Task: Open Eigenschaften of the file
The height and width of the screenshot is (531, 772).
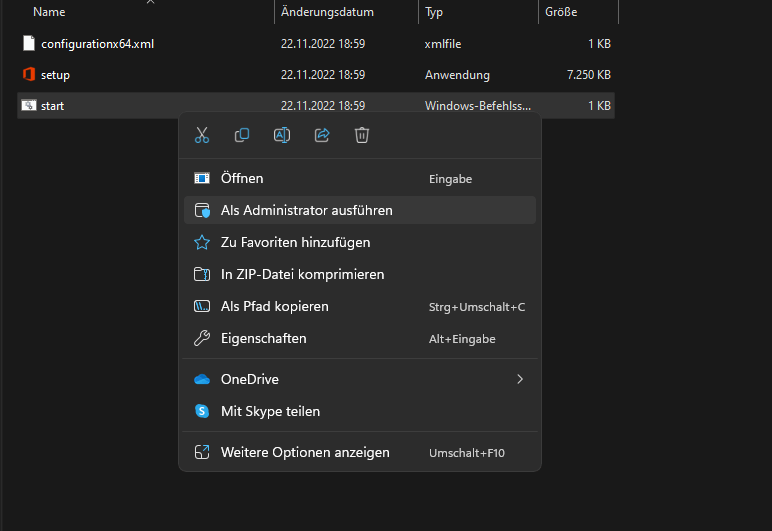Action: point(263,339)
